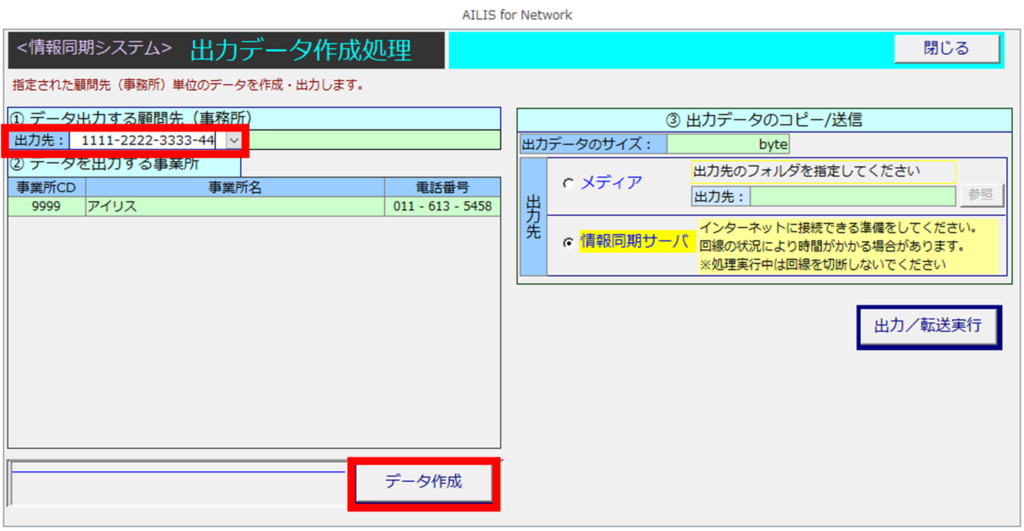This screenshot has width=1024, height=531.
Task: Select the アイリス office row
Action: click(235, 206)
